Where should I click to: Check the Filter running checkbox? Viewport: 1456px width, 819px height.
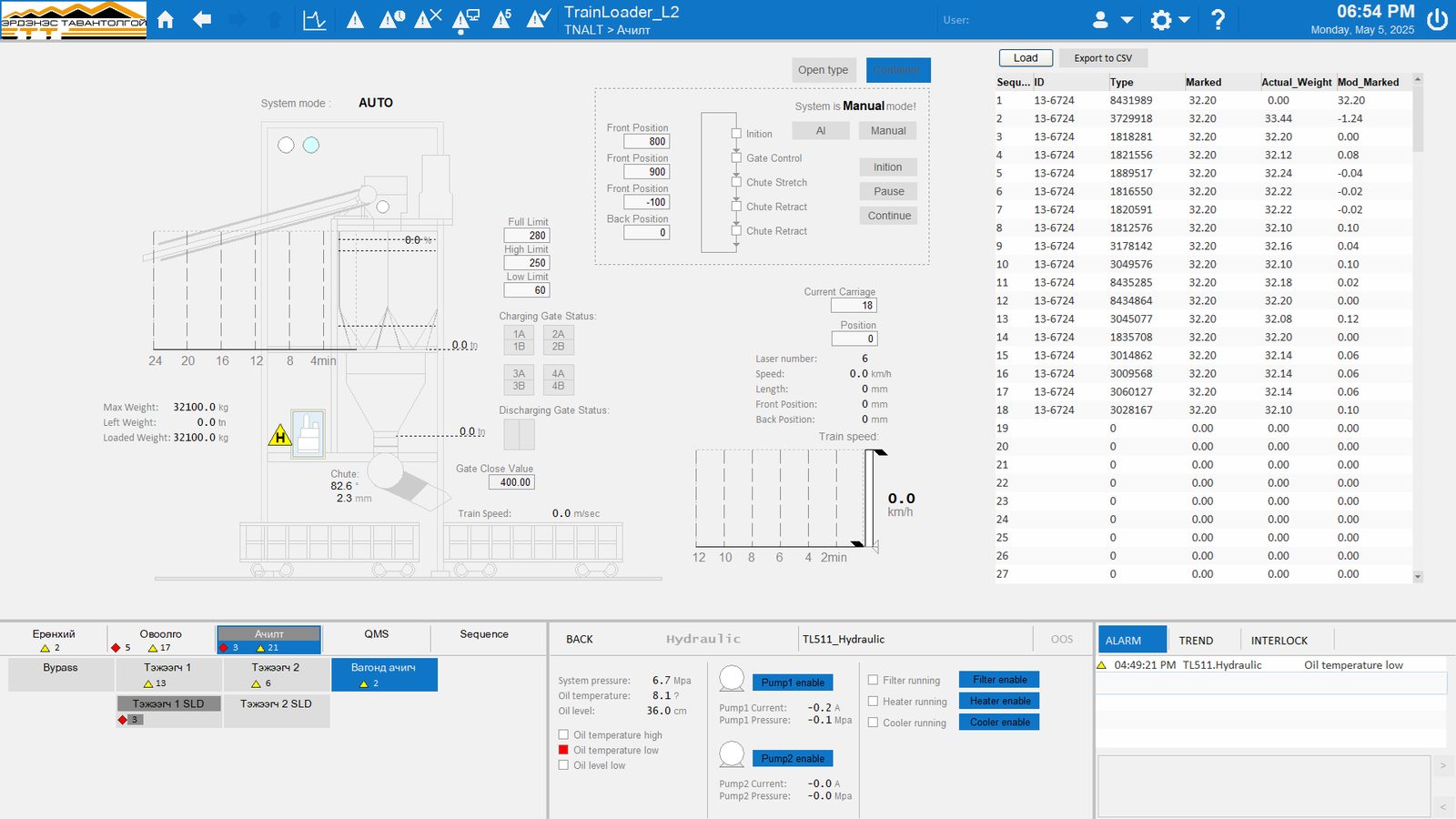874,680
